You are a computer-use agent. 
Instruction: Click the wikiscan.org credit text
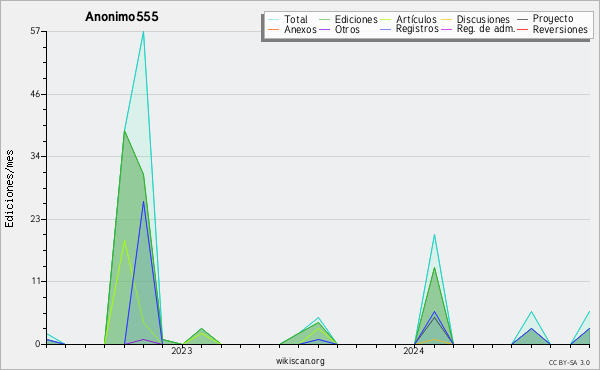pos(300,361)
